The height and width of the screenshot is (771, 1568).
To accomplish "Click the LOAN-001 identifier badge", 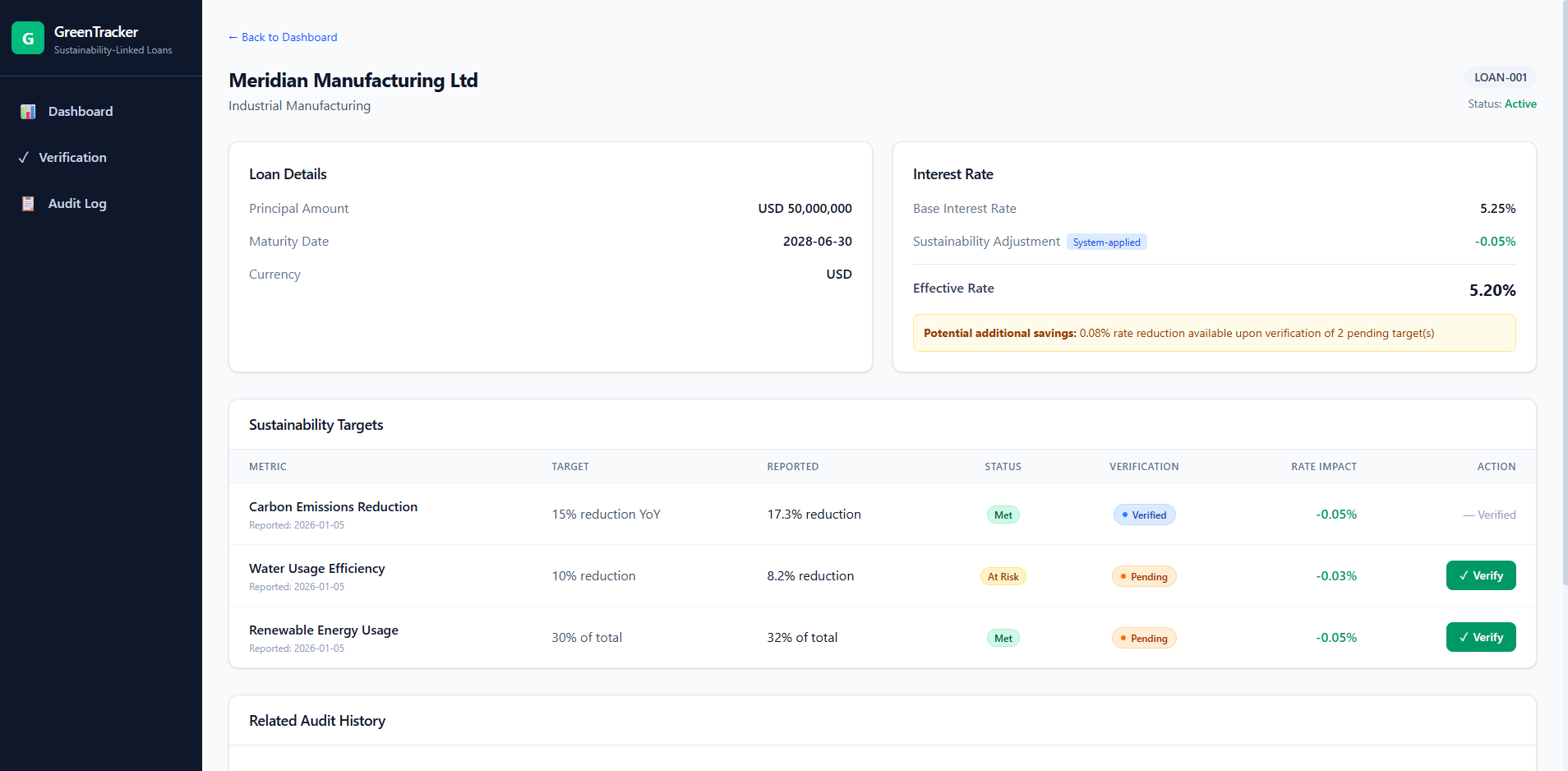I will [x=1501, y=77].
